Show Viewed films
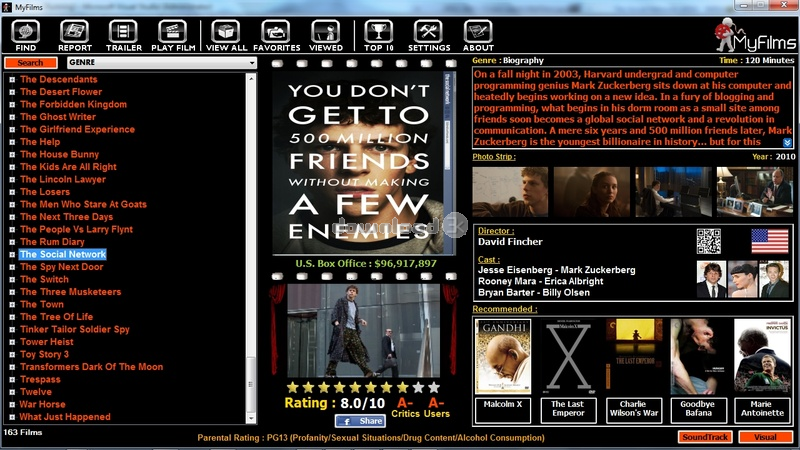Image resolution: width=800 pixels, height=450 pixels. [x=326, y=36]
